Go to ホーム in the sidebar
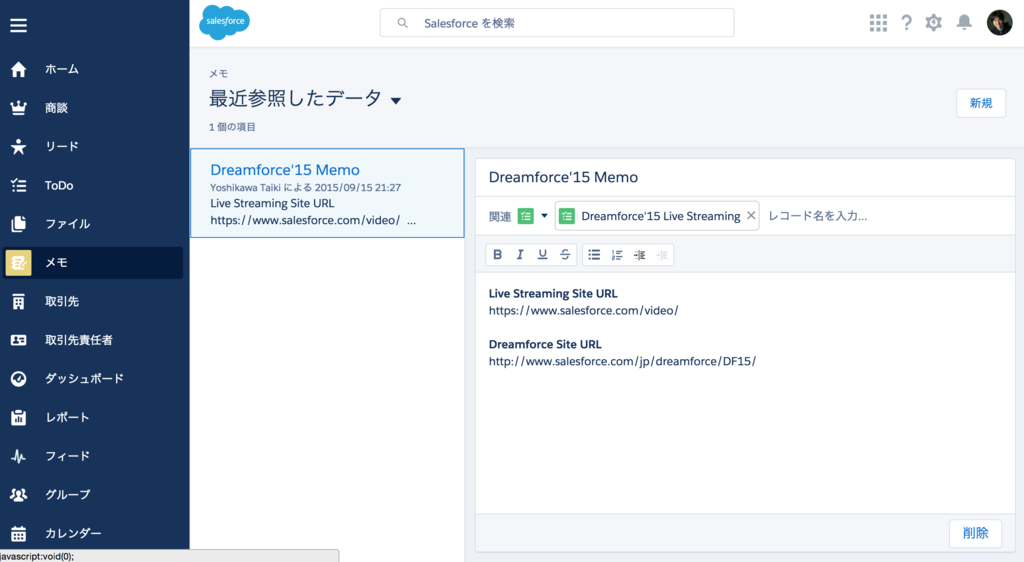 (93, 69)
